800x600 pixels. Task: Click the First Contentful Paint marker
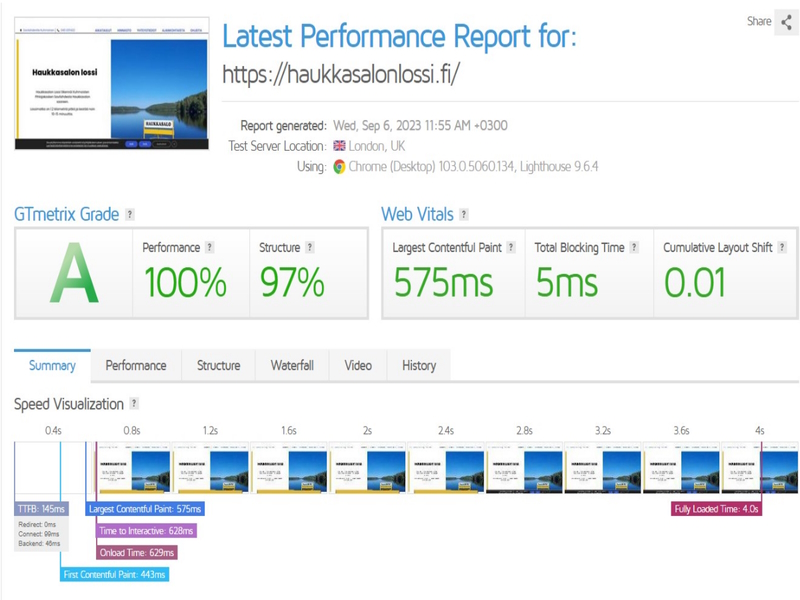pos(115,575)
